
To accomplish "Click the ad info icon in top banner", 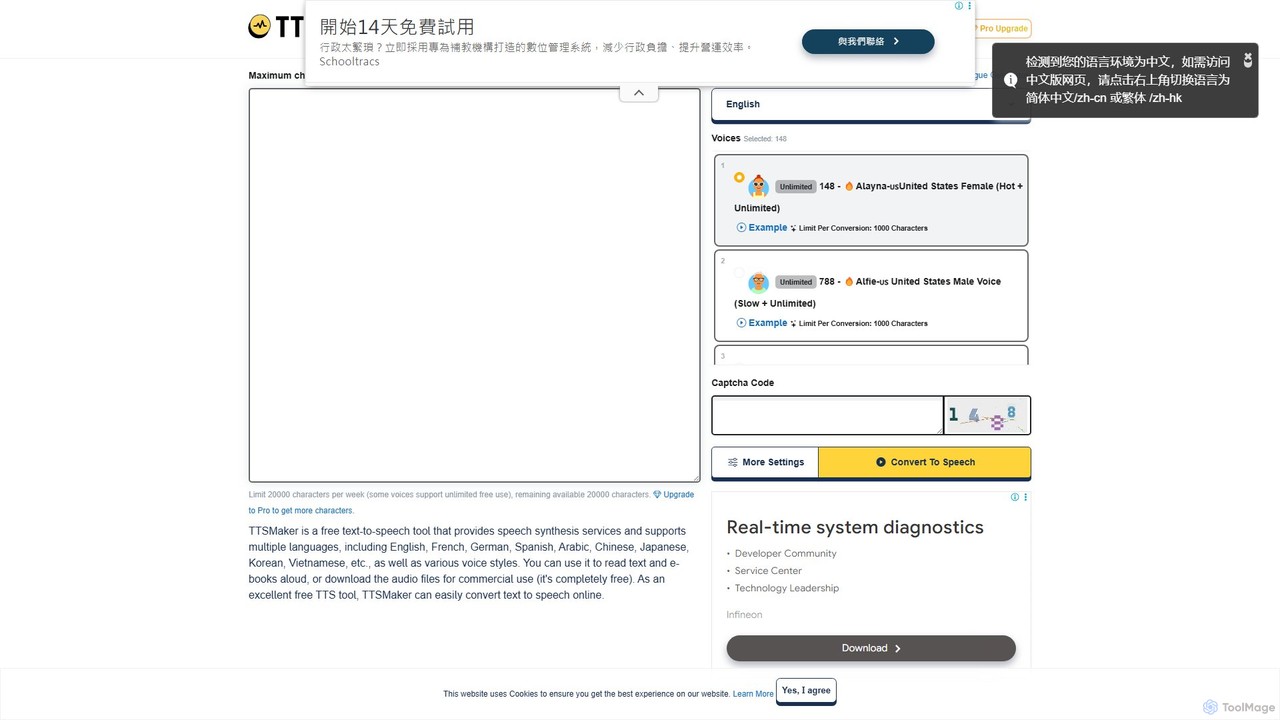I will pos(958,6).
